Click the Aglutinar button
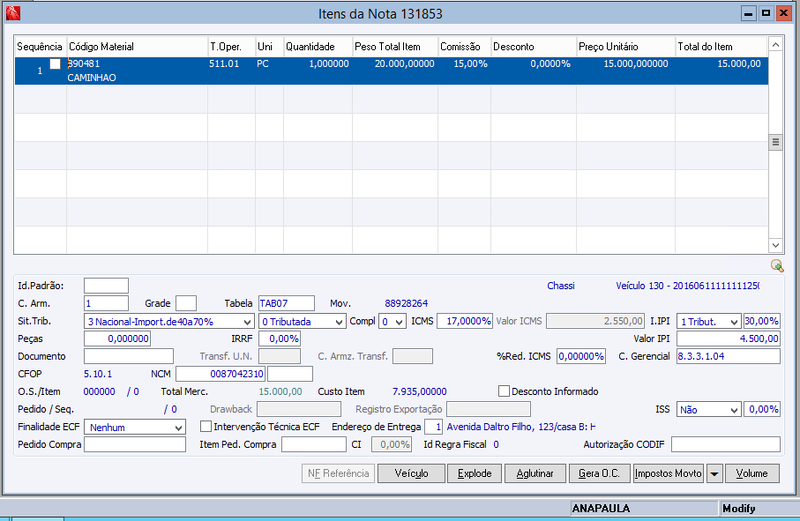 [x=535, y=474]
